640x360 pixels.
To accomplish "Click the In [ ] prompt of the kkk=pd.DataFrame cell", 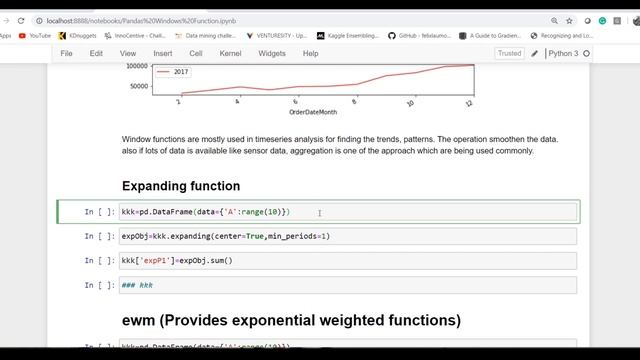I will (100, 212).
